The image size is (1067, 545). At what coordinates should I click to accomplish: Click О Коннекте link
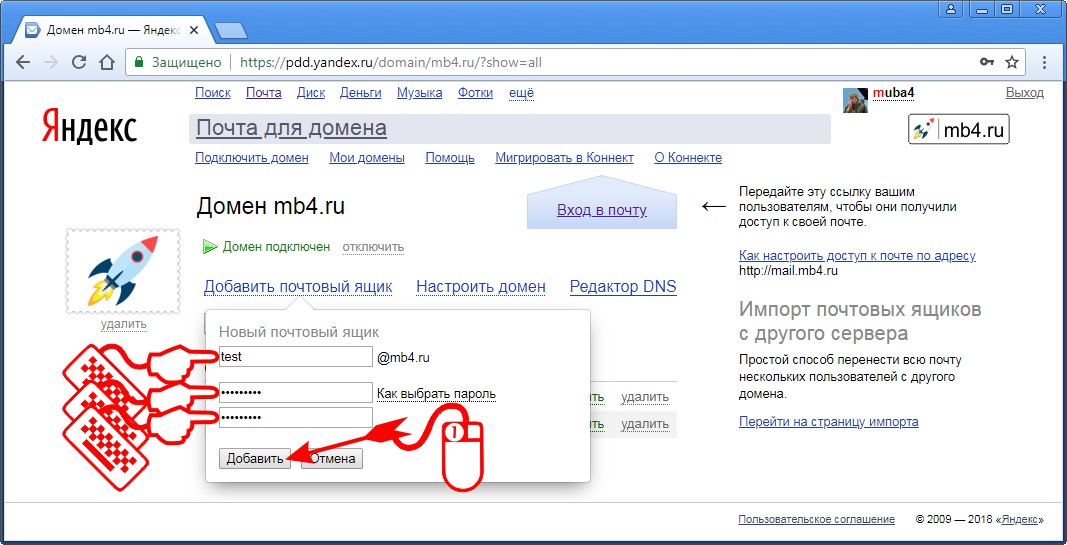[688, 158]
